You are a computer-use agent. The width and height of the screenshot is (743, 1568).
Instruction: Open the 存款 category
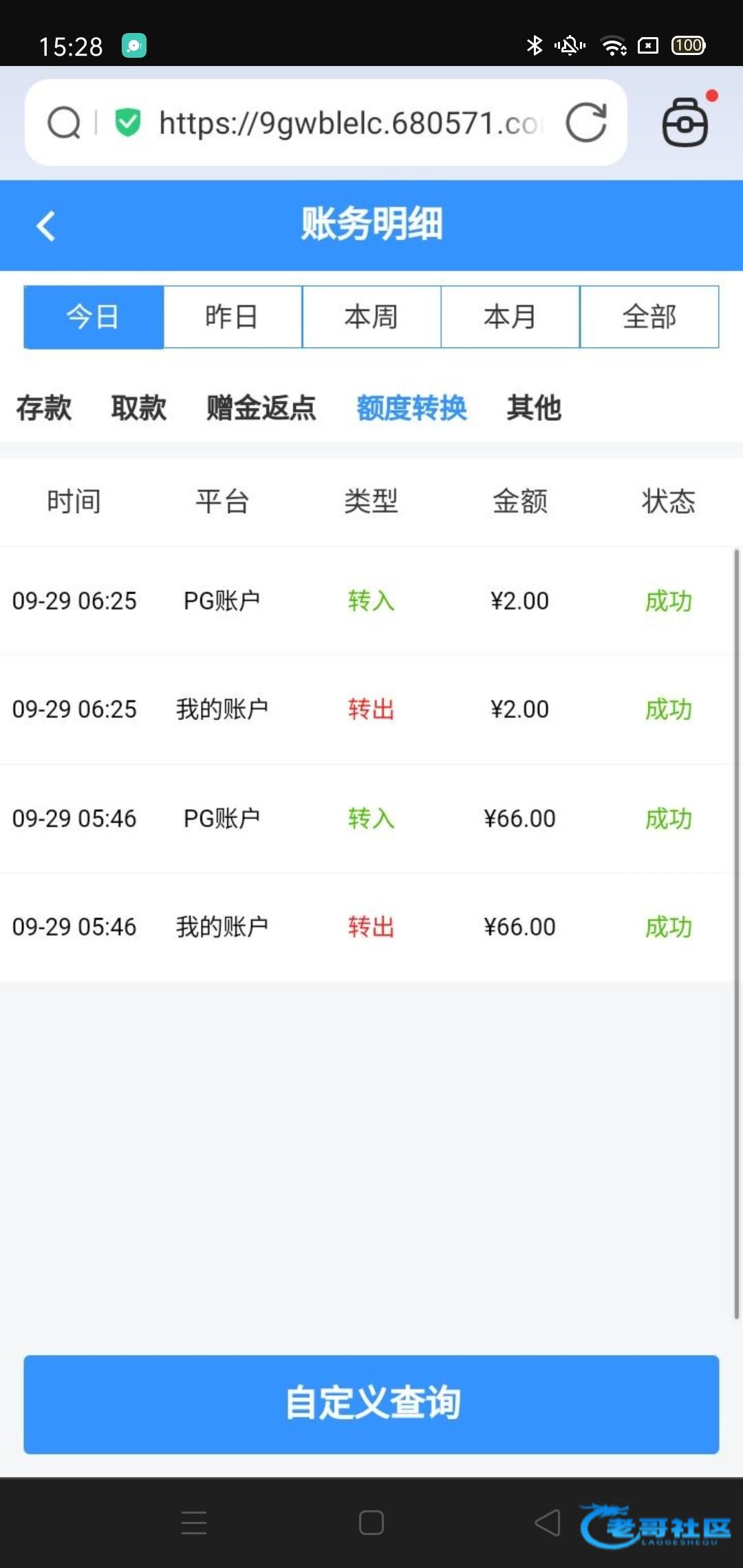(44, 408)
